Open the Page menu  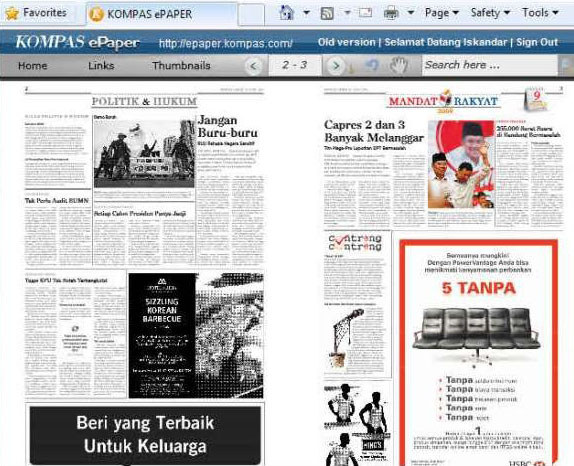pyautogui.click(x=441, y=13)
